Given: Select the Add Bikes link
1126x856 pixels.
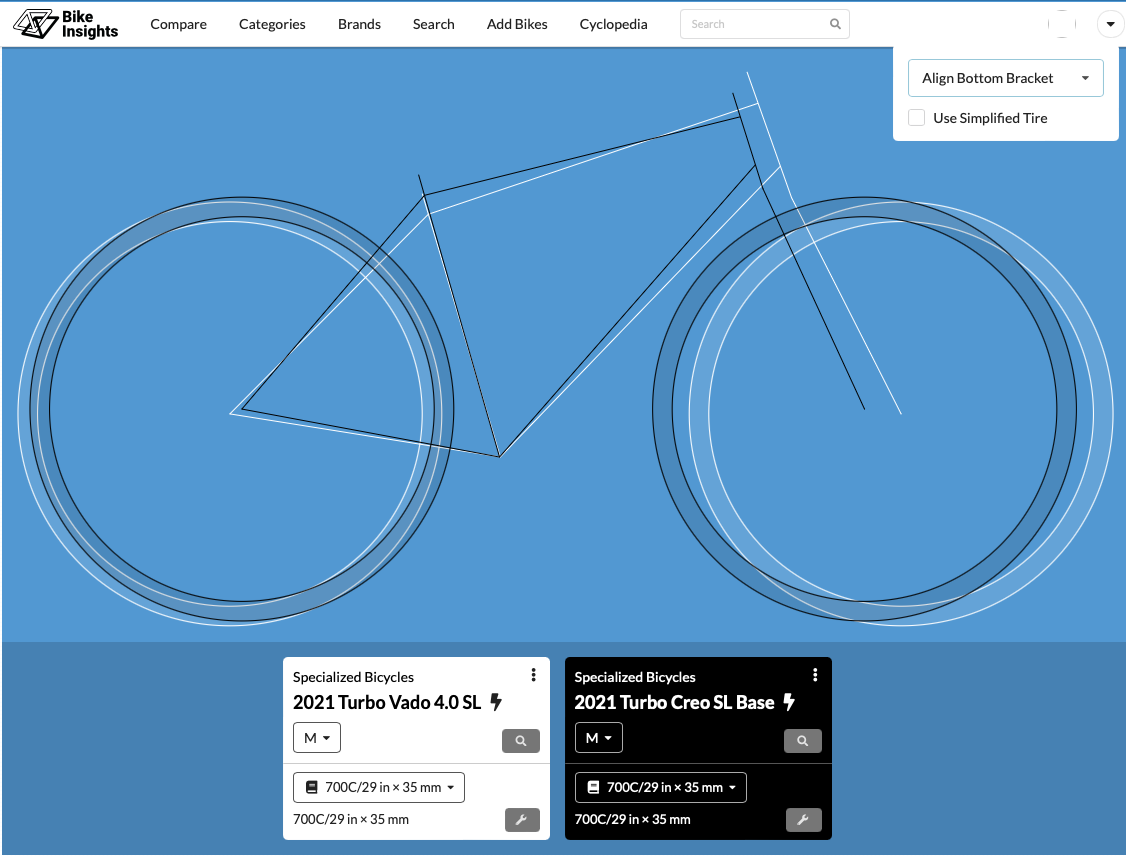Looking at the screenshot, I should coord(517,24).
